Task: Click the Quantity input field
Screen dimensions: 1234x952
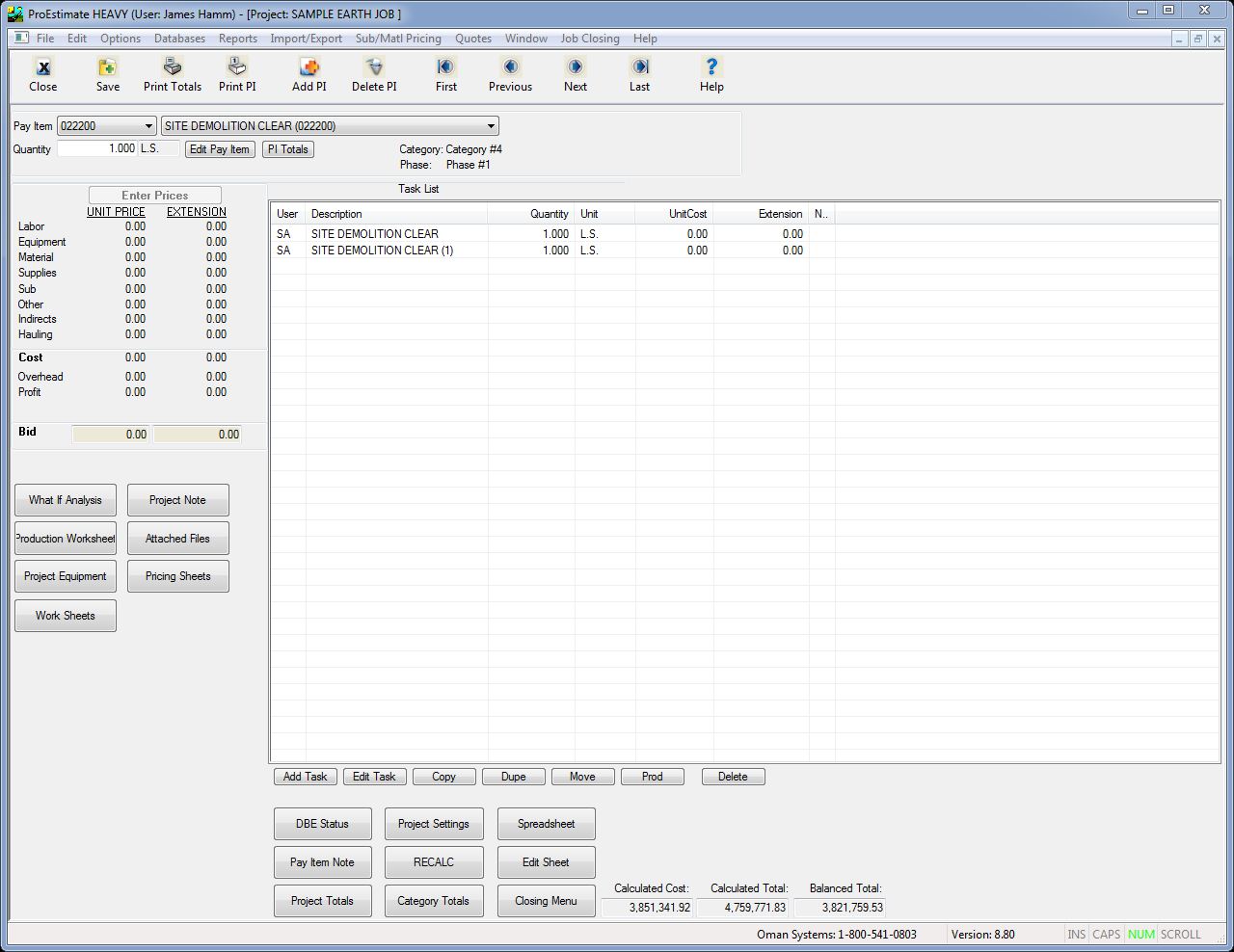Action: (97, 148)
